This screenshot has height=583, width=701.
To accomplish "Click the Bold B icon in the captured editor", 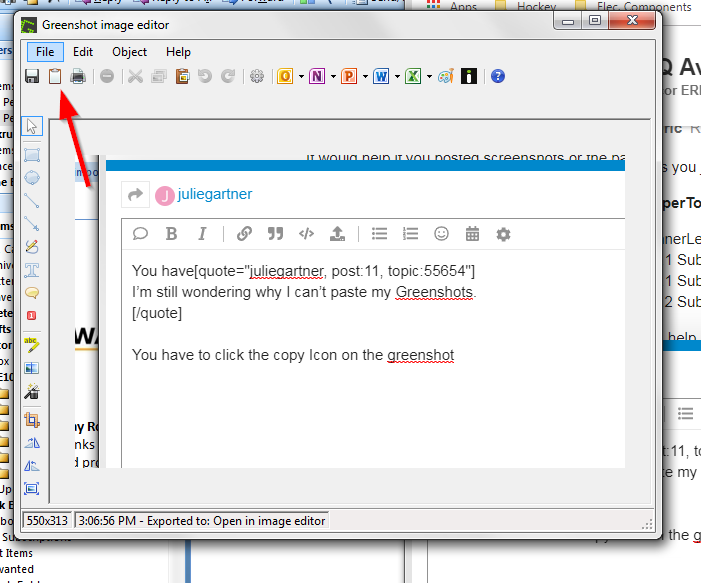I will (171, 234).
